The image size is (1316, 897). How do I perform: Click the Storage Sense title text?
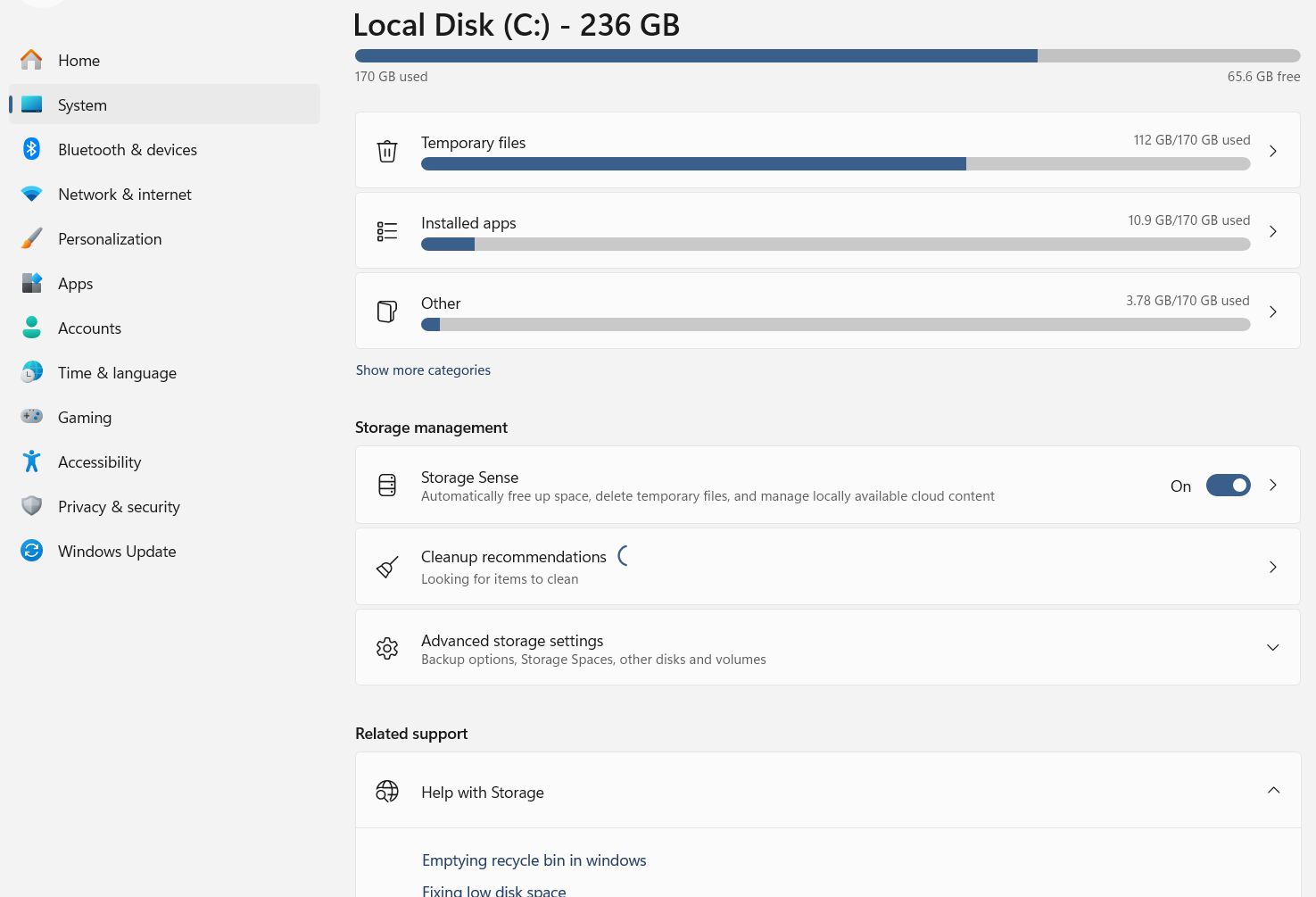click(x=470, y=478)
